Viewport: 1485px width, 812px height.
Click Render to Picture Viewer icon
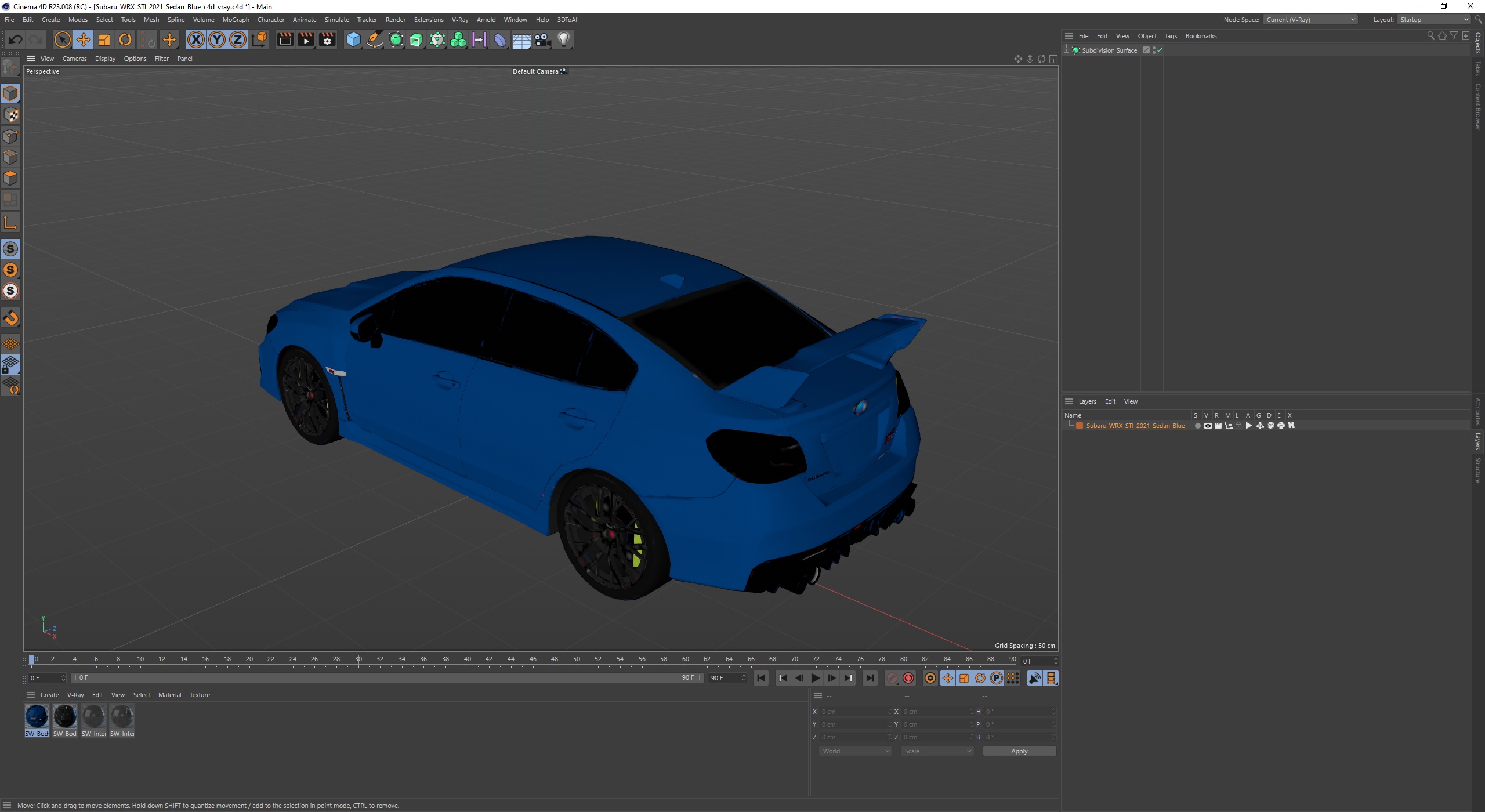point(306,39)
